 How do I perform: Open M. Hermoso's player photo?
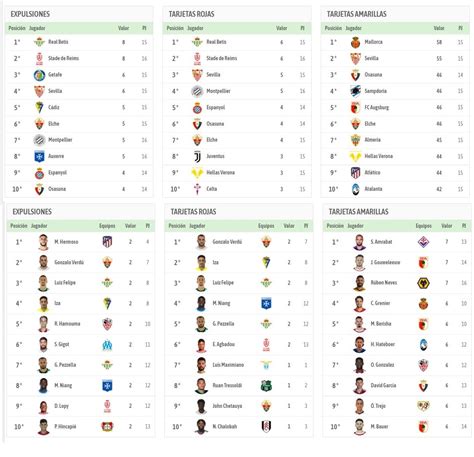tap(43, 242)
